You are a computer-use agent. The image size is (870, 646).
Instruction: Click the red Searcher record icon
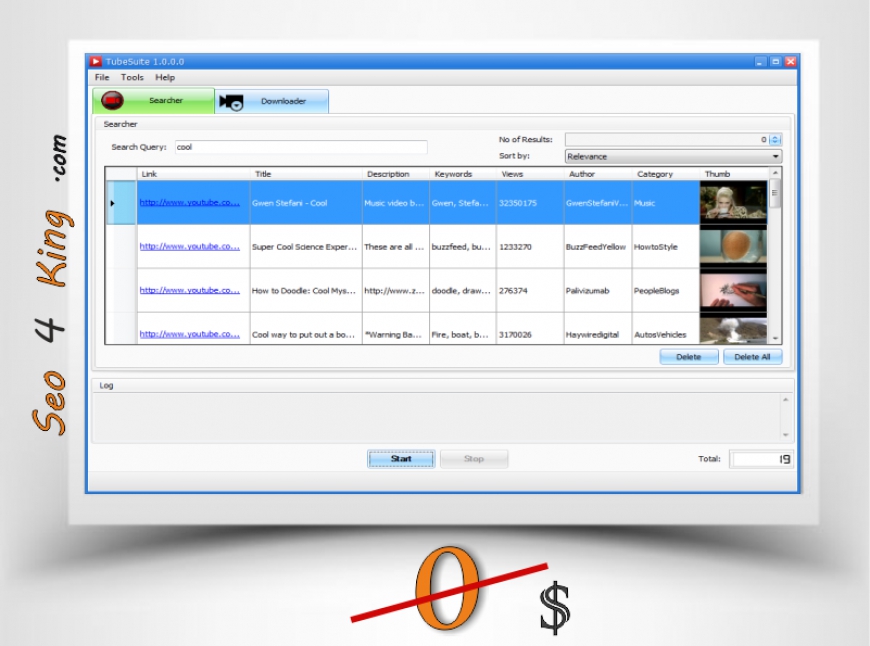pos(112,100)
